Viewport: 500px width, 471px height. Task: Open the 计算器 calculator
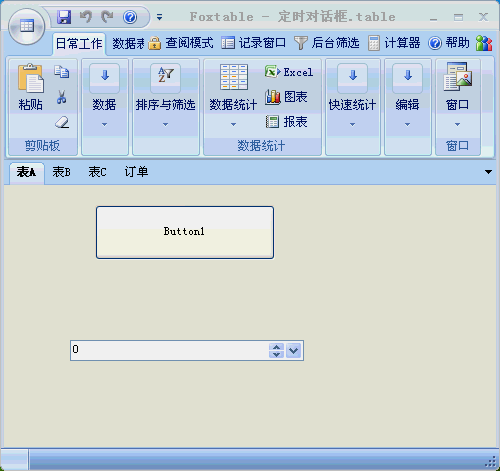click(394, 43)
